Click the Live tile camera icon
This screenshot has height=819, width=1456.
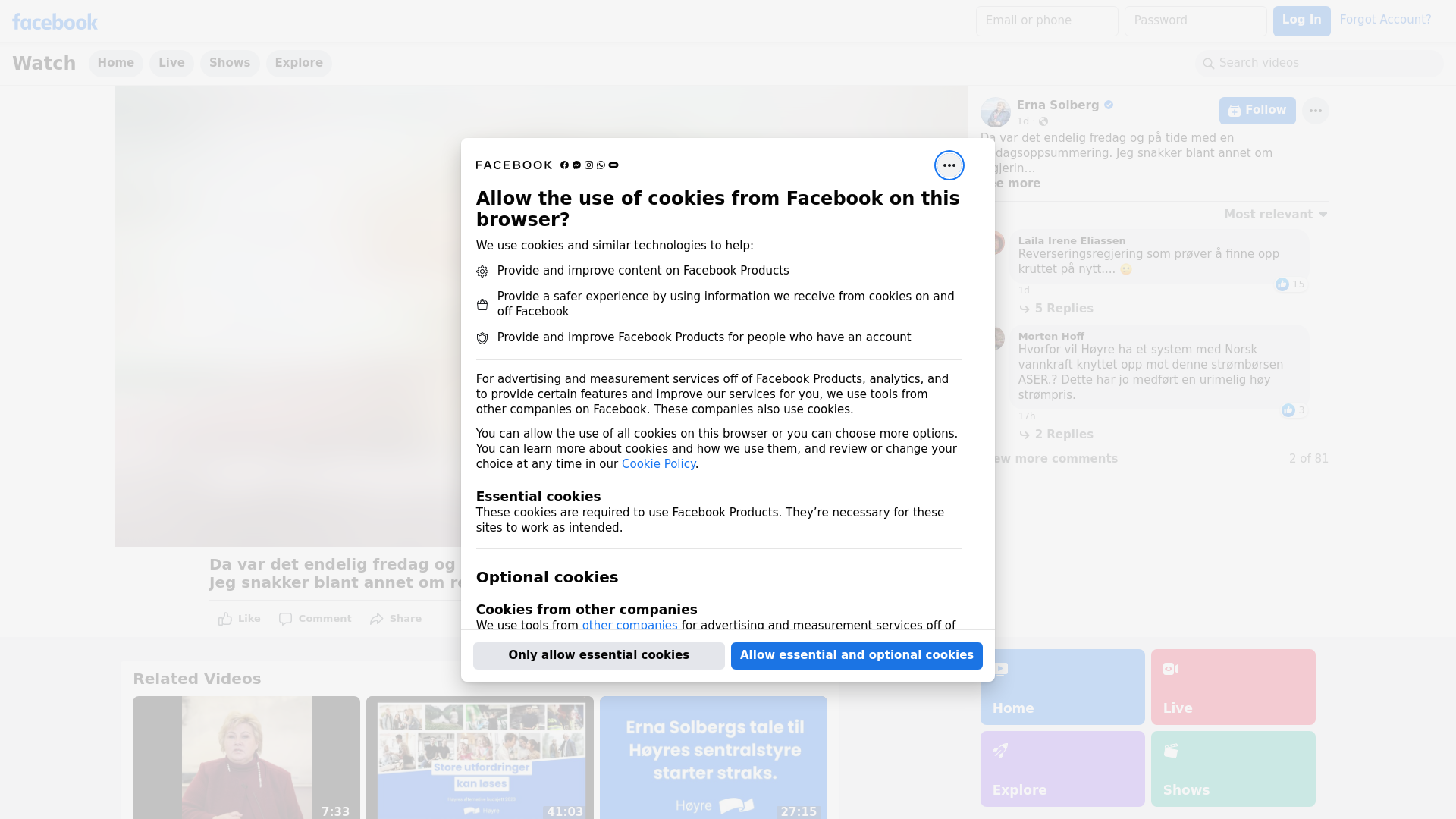tap(1171, 669)
